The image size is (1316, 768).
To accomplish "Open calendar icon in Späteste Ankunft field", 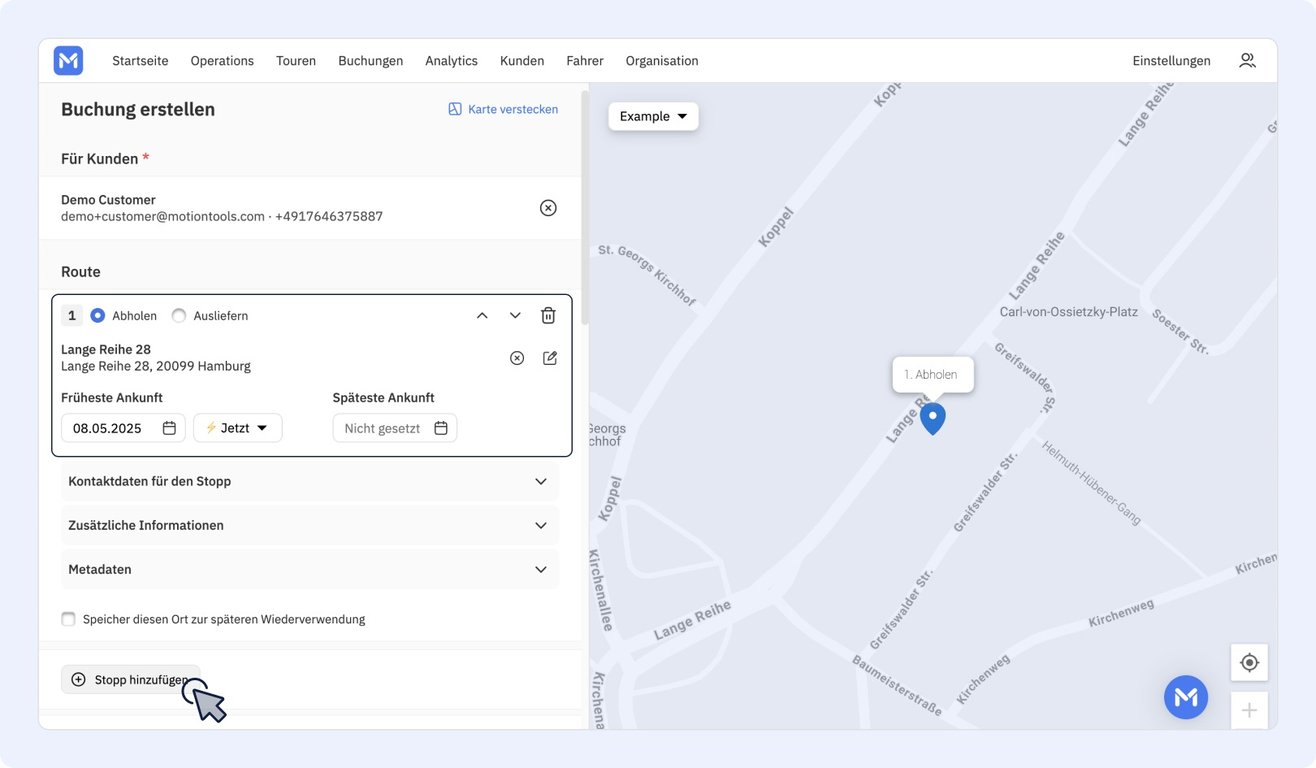I will coord(441,428).
